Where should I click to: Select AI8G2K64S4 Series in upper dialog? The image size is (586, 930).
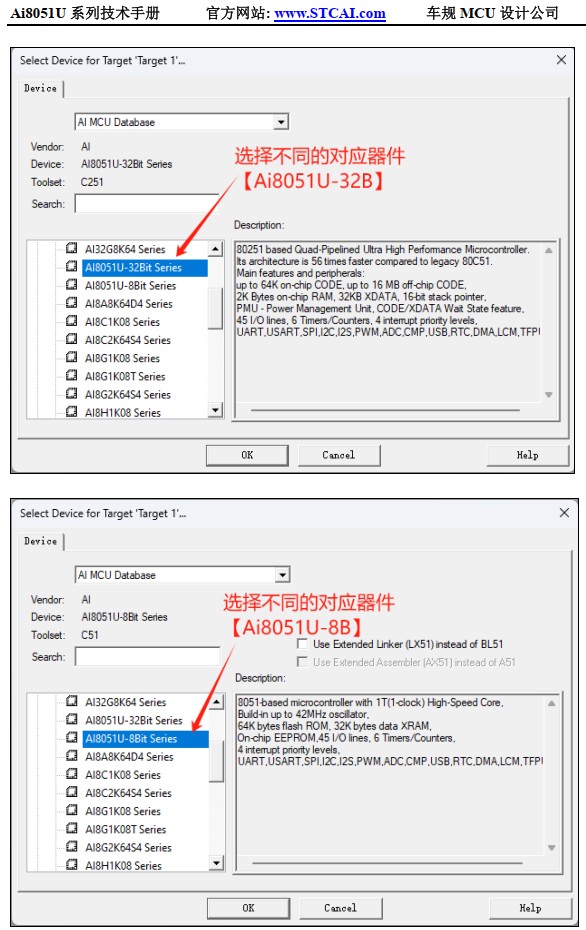128,394
